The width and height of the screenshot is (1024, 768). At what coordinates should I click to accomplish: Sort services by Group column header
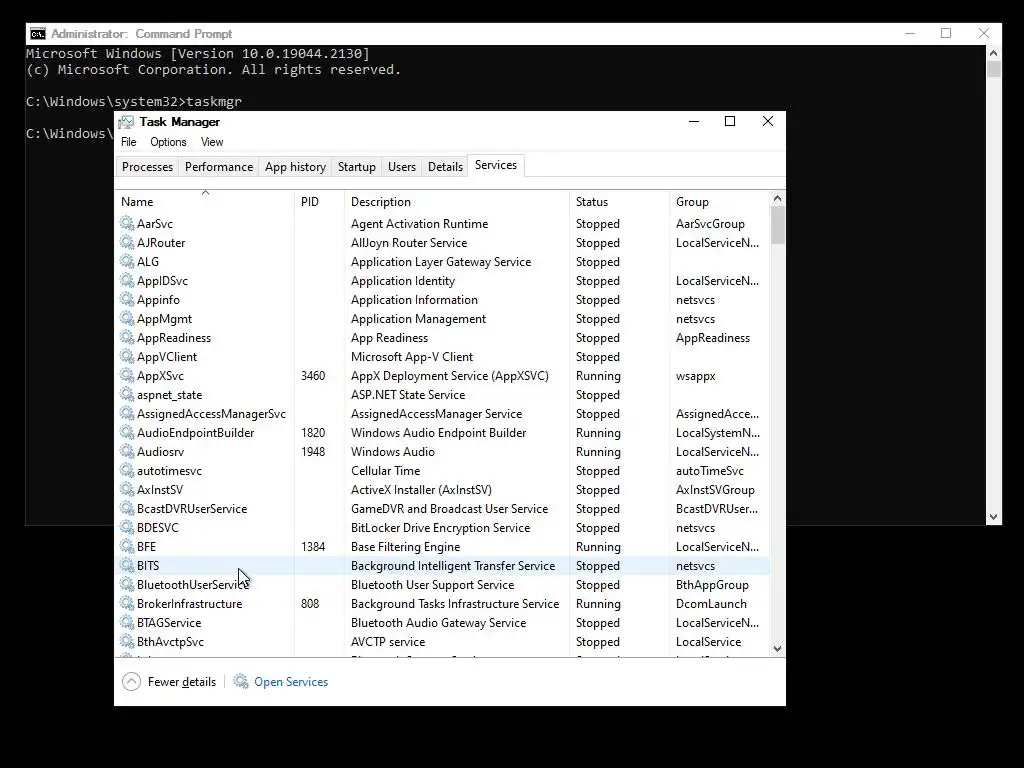point(719,202)
